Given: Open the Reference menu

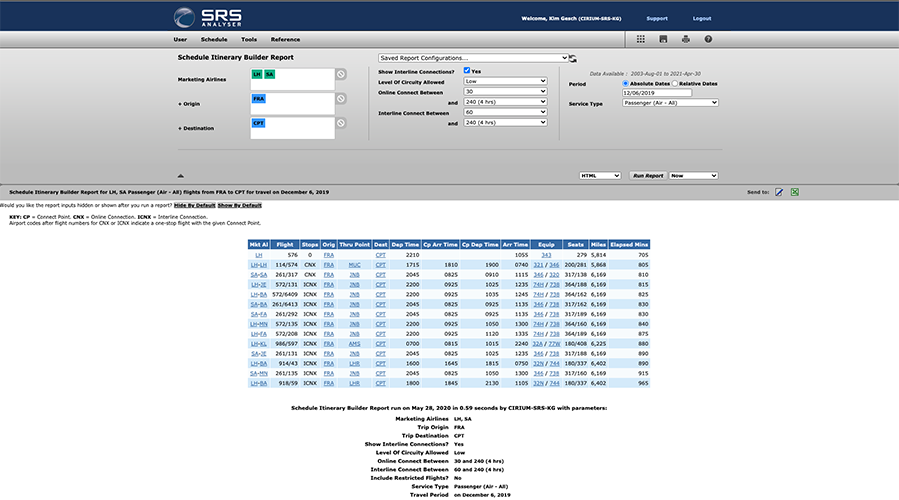Looking at the screenshot, I should [x=286, y=40].
